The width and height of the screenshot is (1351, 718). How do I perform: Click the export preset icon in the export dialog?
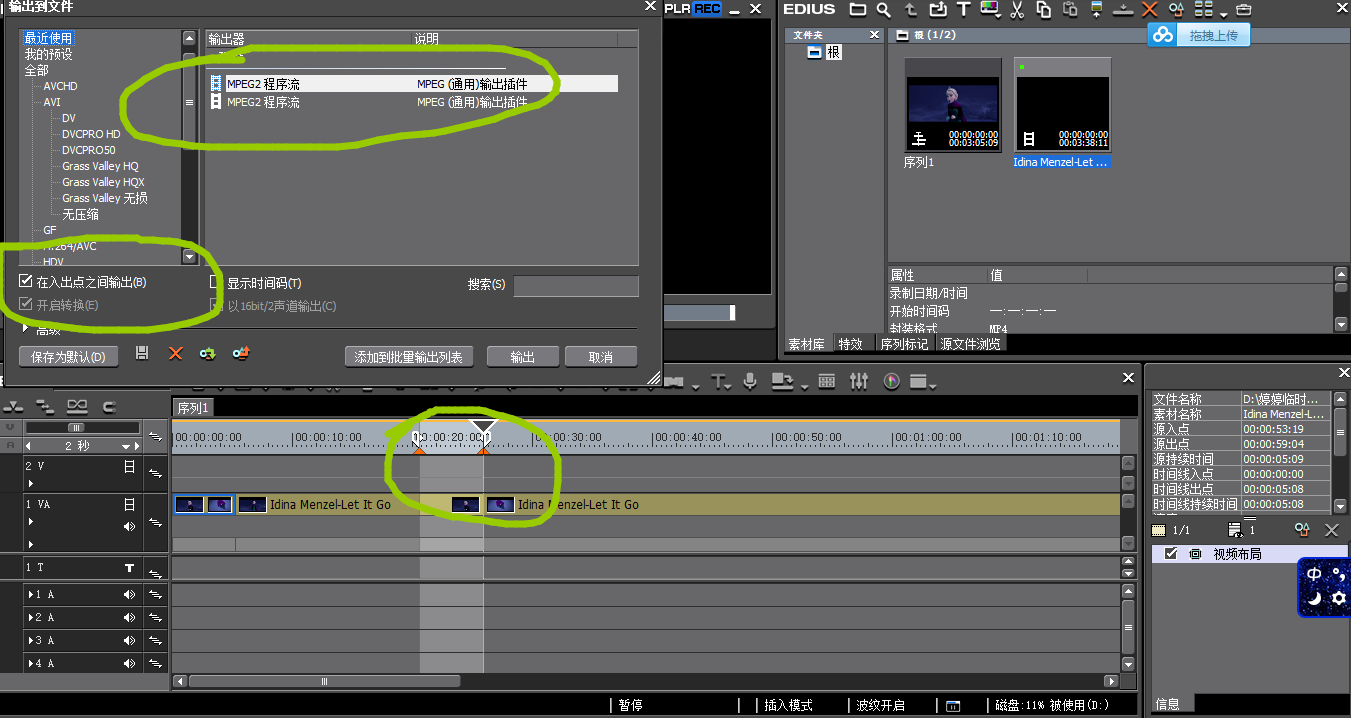pos(240,354)
